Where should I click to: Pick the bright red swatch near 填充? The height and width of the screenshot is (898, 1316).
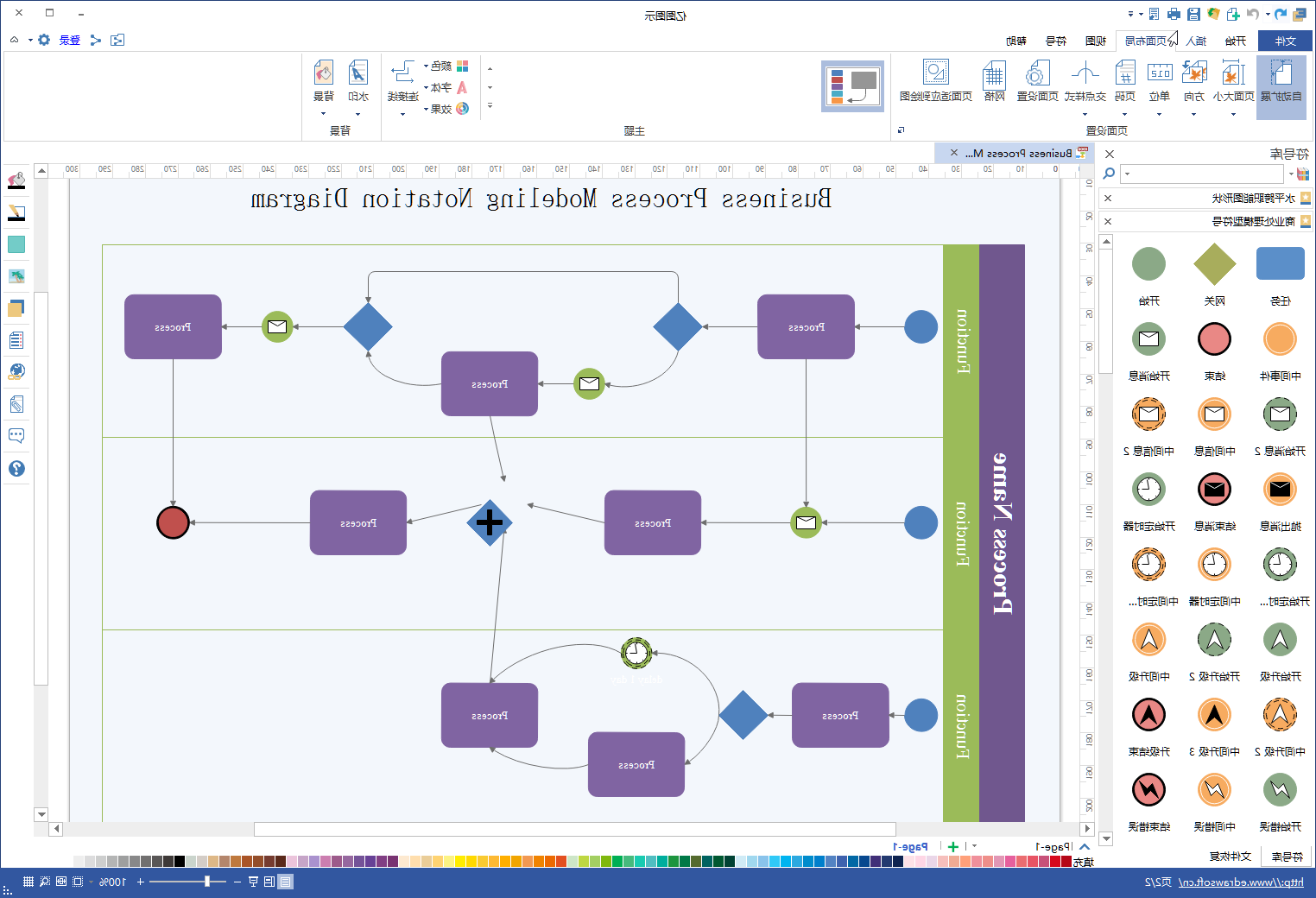[1055, 862]
